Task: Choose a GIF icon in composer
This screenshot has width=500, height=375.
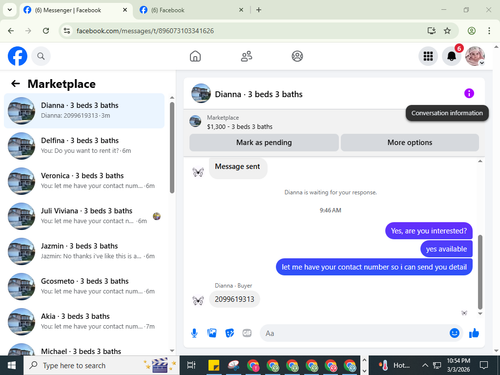Action: pyautogui.click(x=247, y=333)
